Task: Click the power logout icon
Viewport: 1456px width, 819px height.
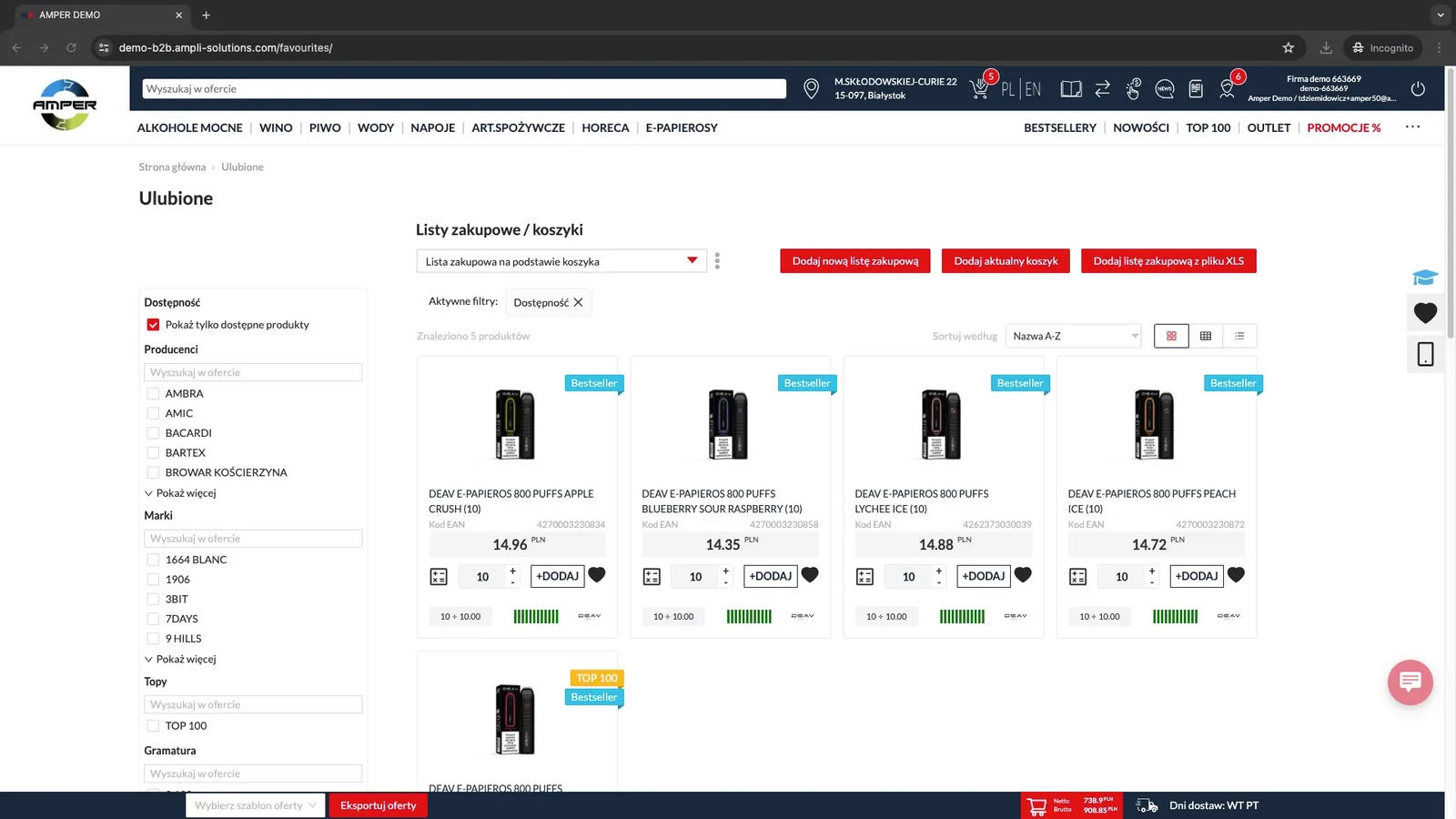Action: click(x=1418, y=88)
